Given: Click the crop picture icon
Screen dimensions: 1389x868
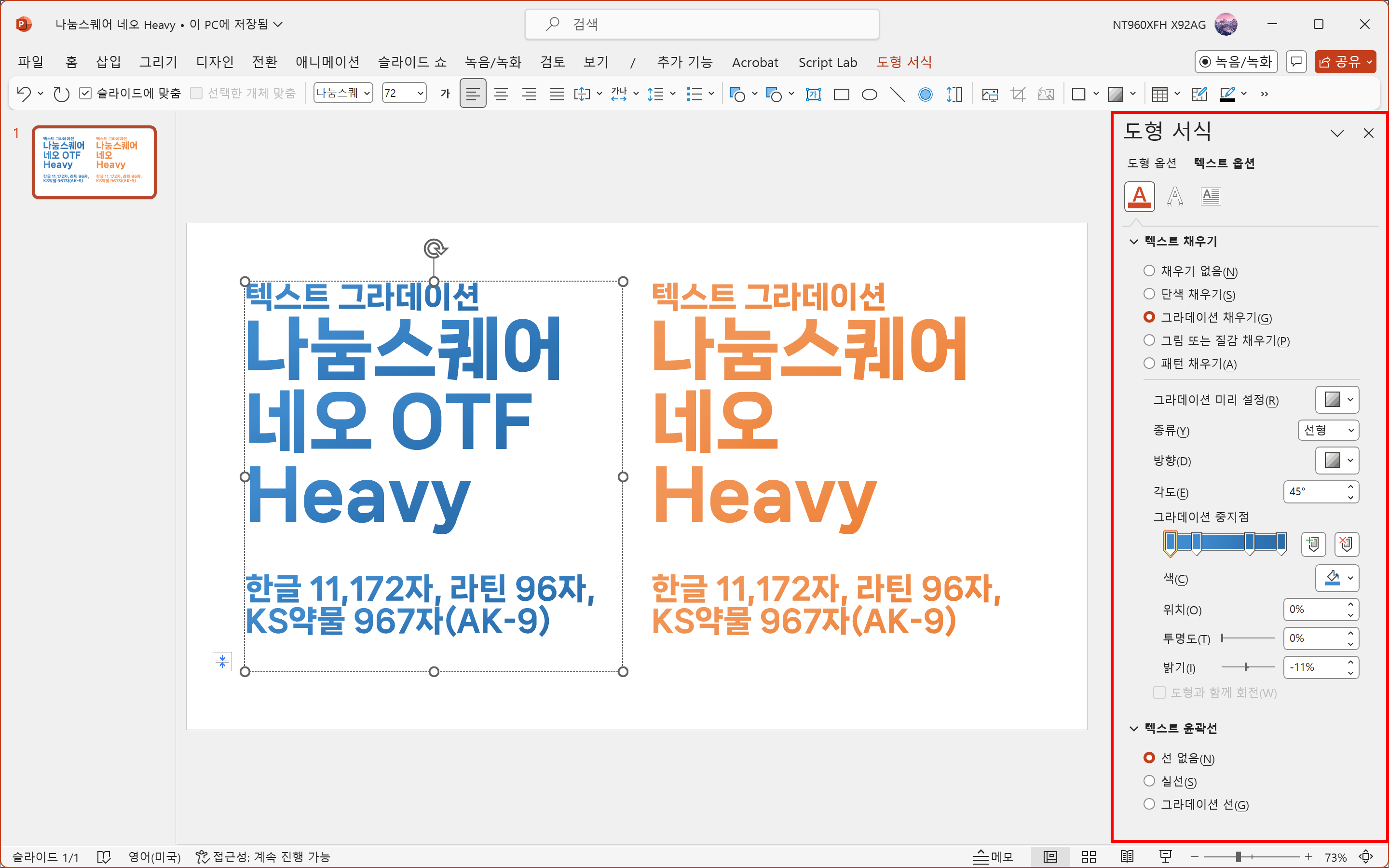Looking at the screenshot, I should [1018, 94].
